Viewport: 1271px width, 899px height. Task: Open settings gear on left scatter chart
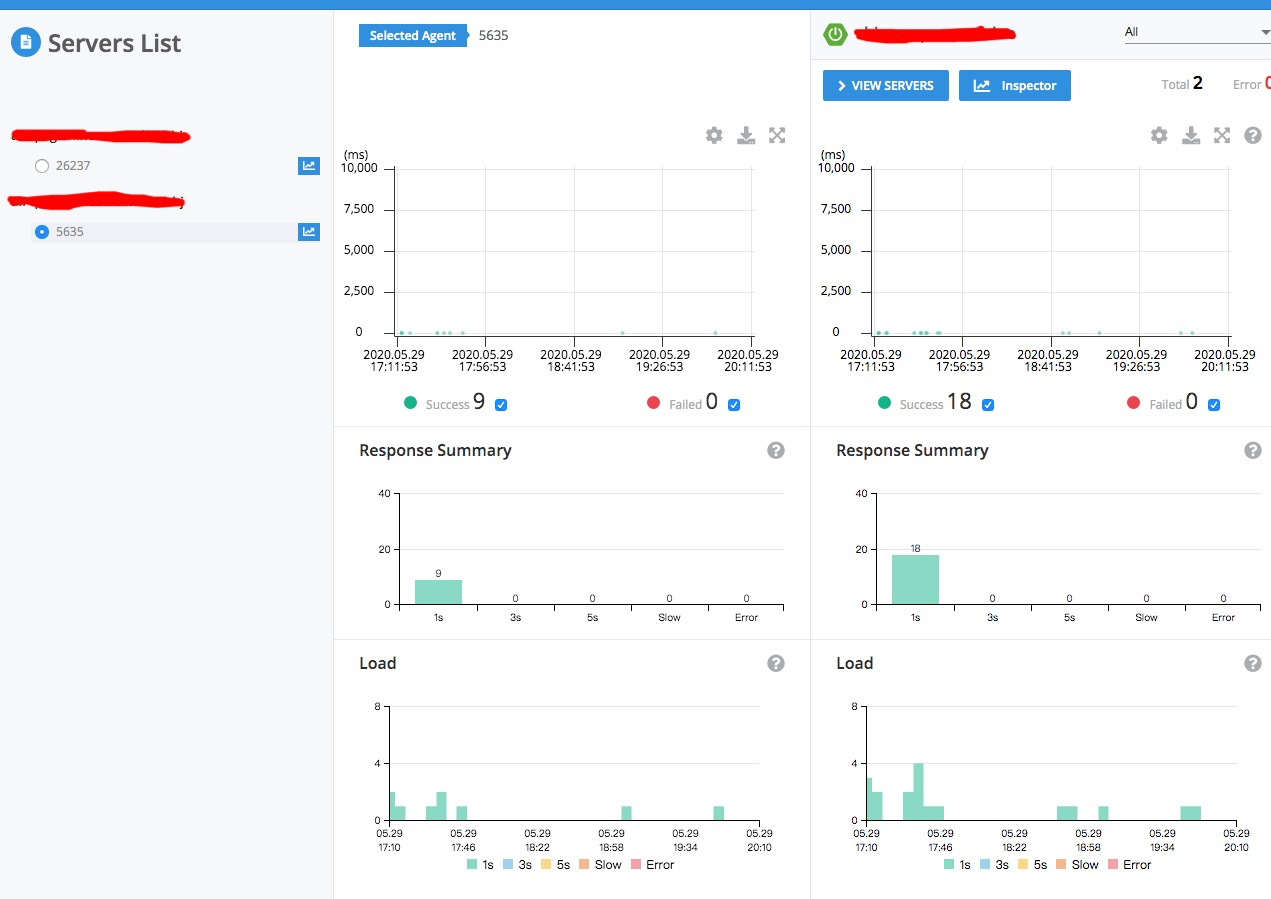coord(714,135)
